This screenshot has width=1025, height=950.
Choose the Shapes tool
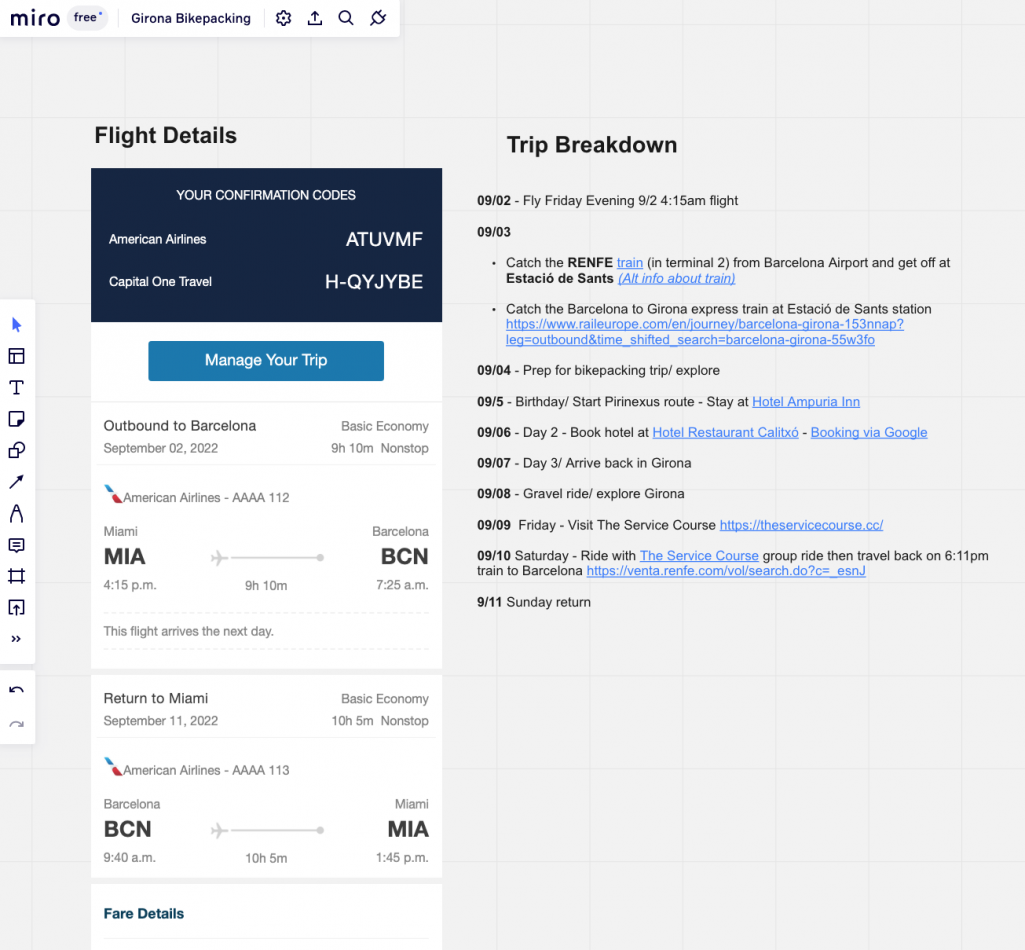[17, 450]
